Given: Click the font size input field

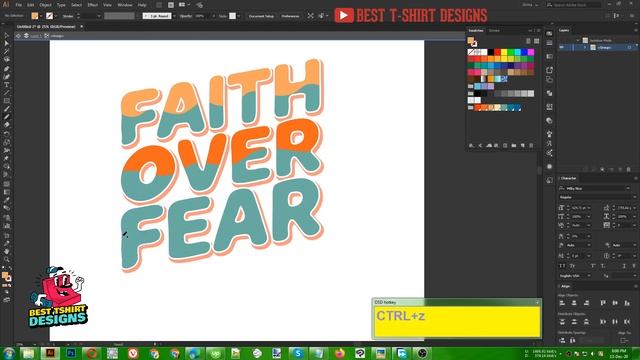Looking at the screenshot, I should (578, 208).
